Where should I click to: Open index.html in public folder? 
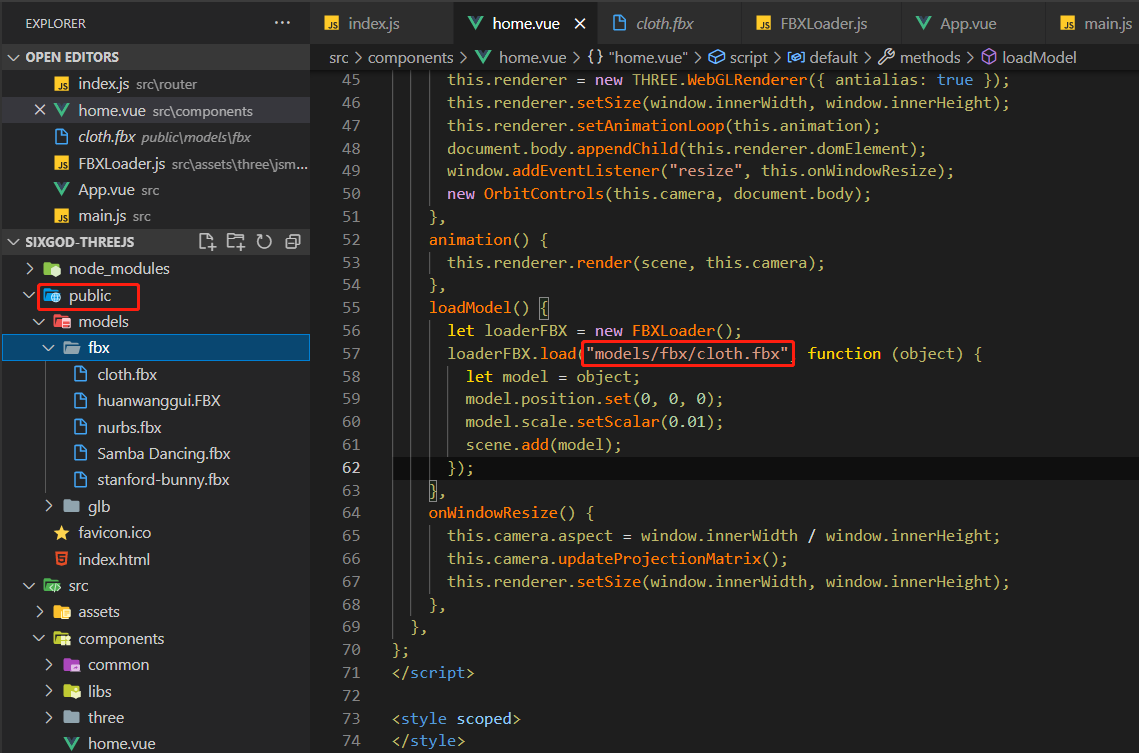pyautogui.click(x=155, y=559)
